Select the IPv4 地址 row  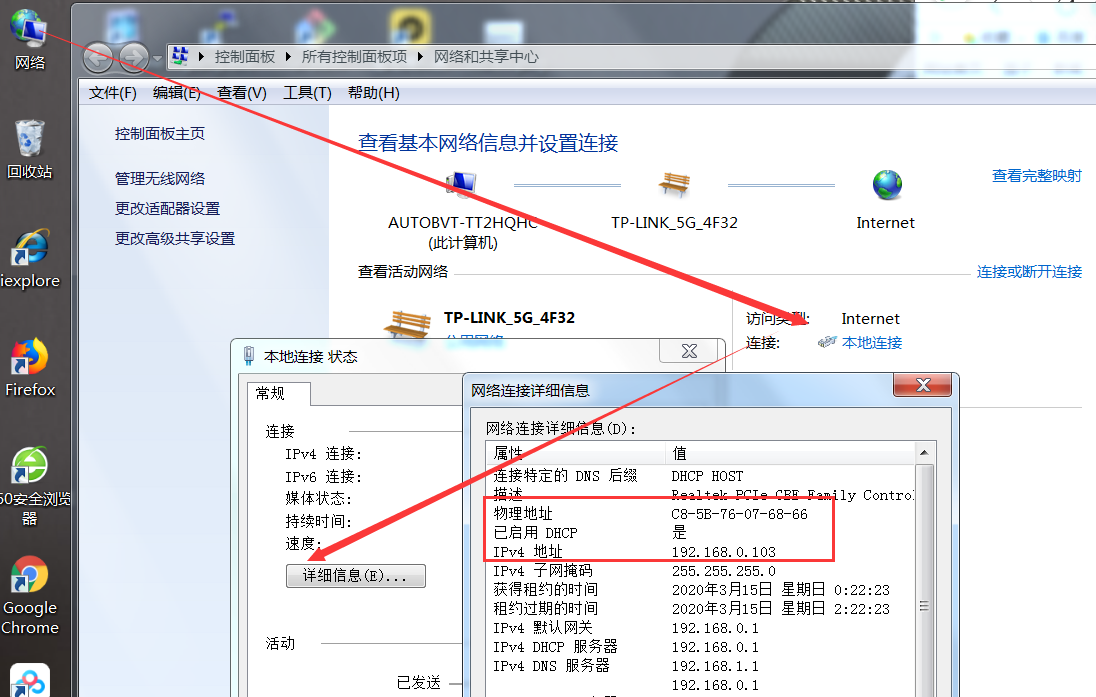click(x=699, y=552)
